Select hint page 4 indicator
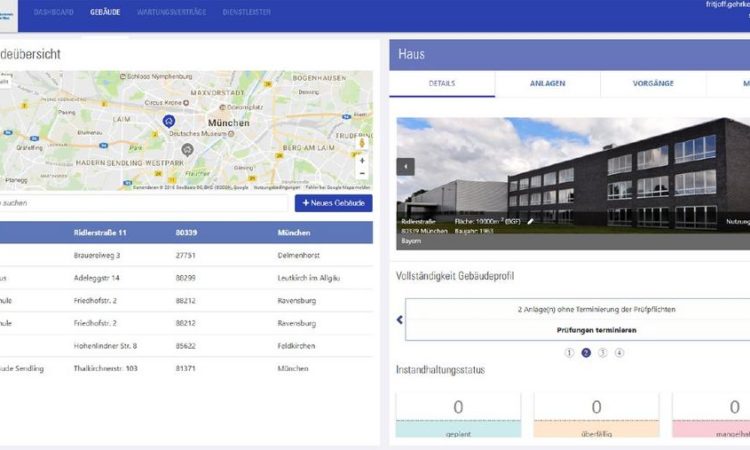 619,353
